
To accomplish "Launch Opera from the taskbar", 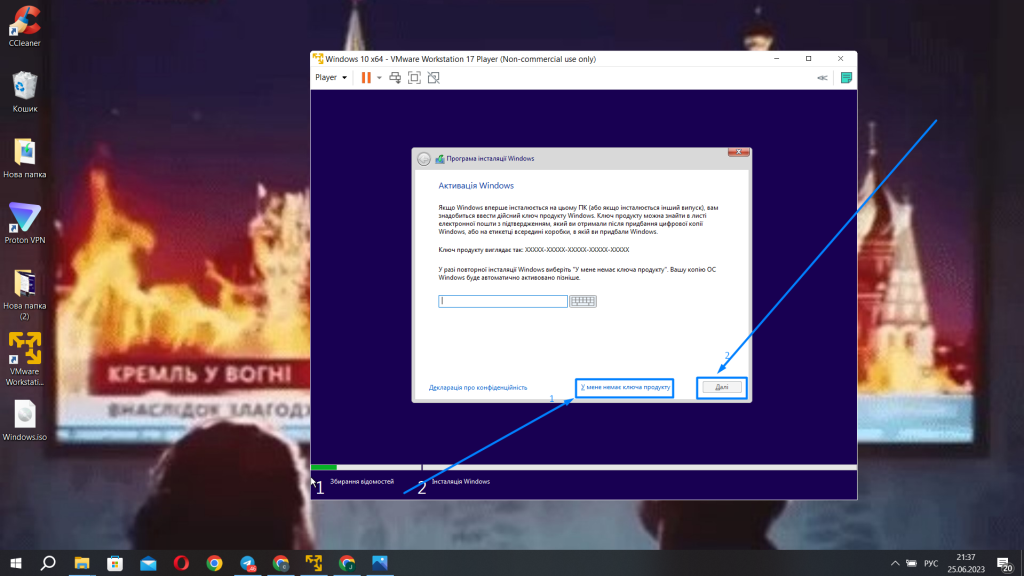I will (182, 563).
